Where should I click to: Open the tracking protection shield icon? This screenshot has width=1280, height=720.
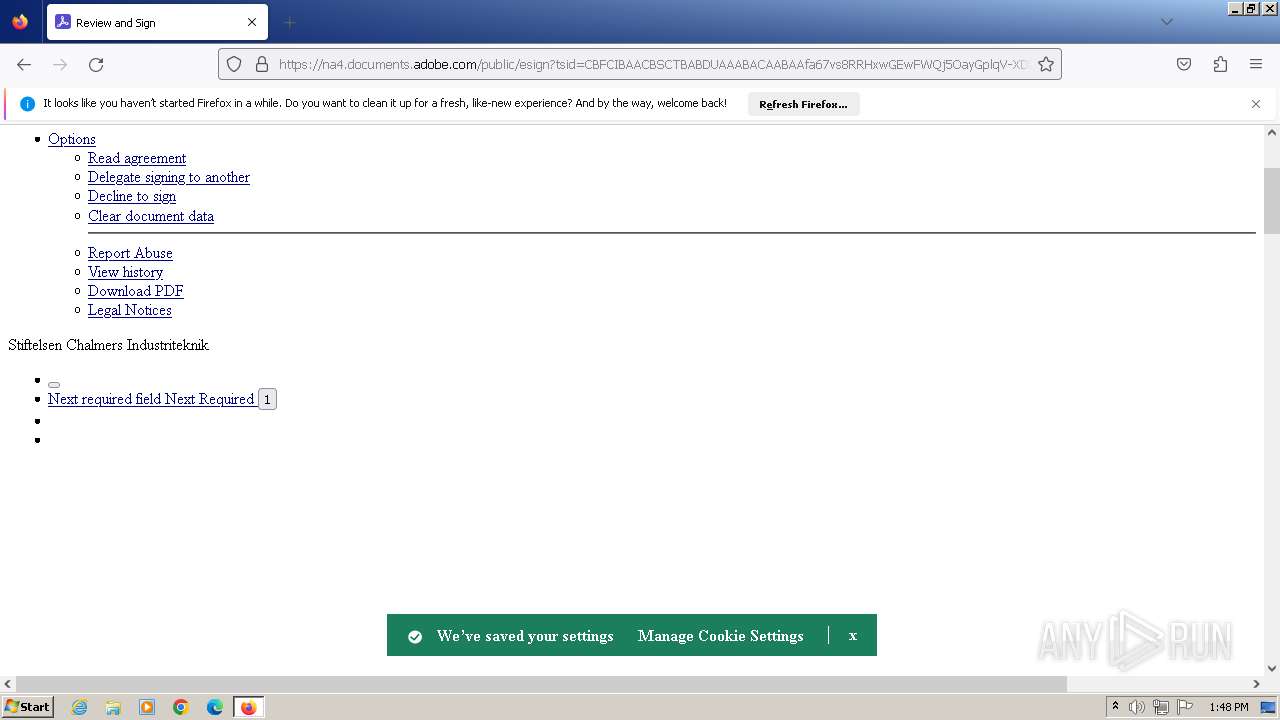pyautogui.click(x=234, y=64)
